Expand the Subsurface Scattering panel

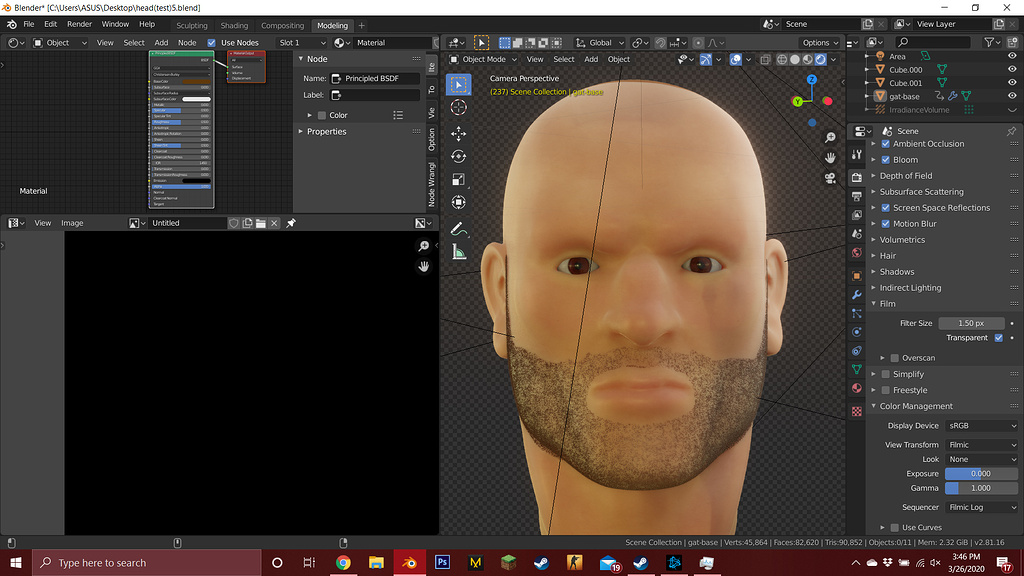tap(921, 191)
